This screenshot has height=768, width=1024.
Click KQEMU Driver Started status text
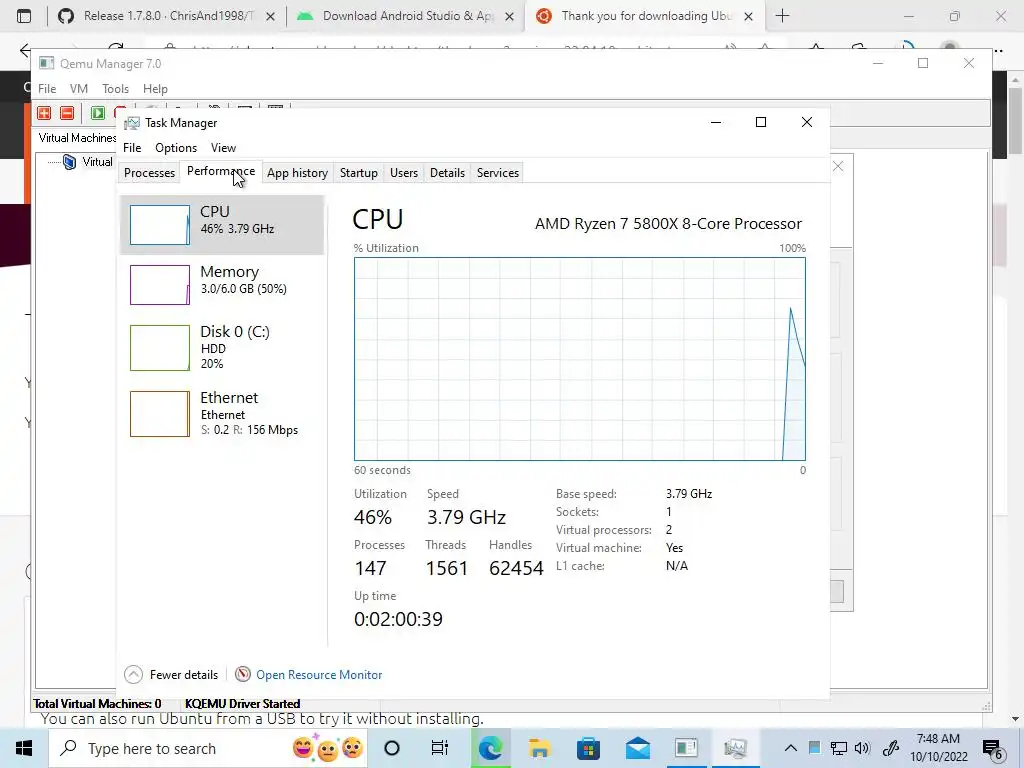[x=242, y=703]
